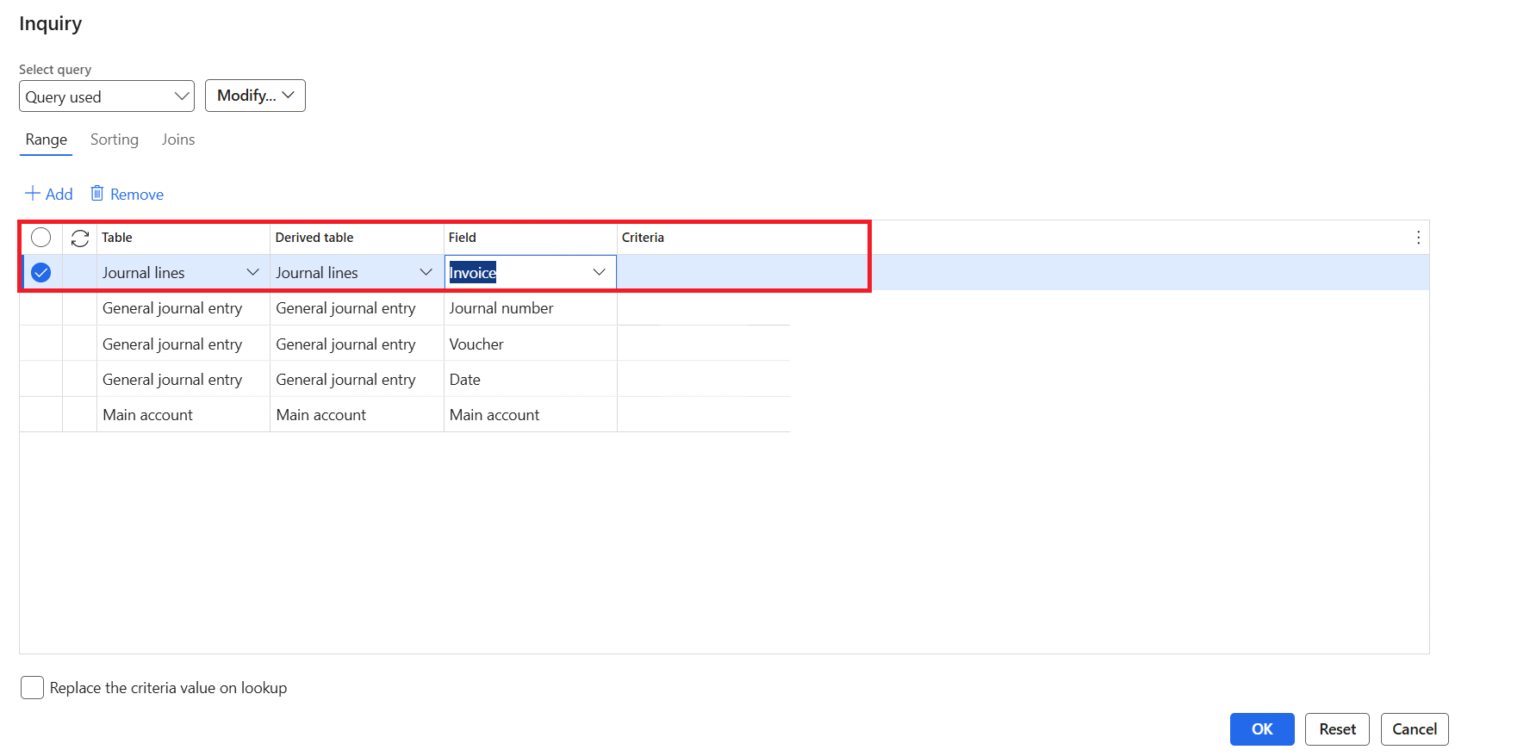Viewport: 1536px width, 756px height.
Task: Click the Add plus icon to insert a row
Action: pyautogui.click(x=32, y=193)
